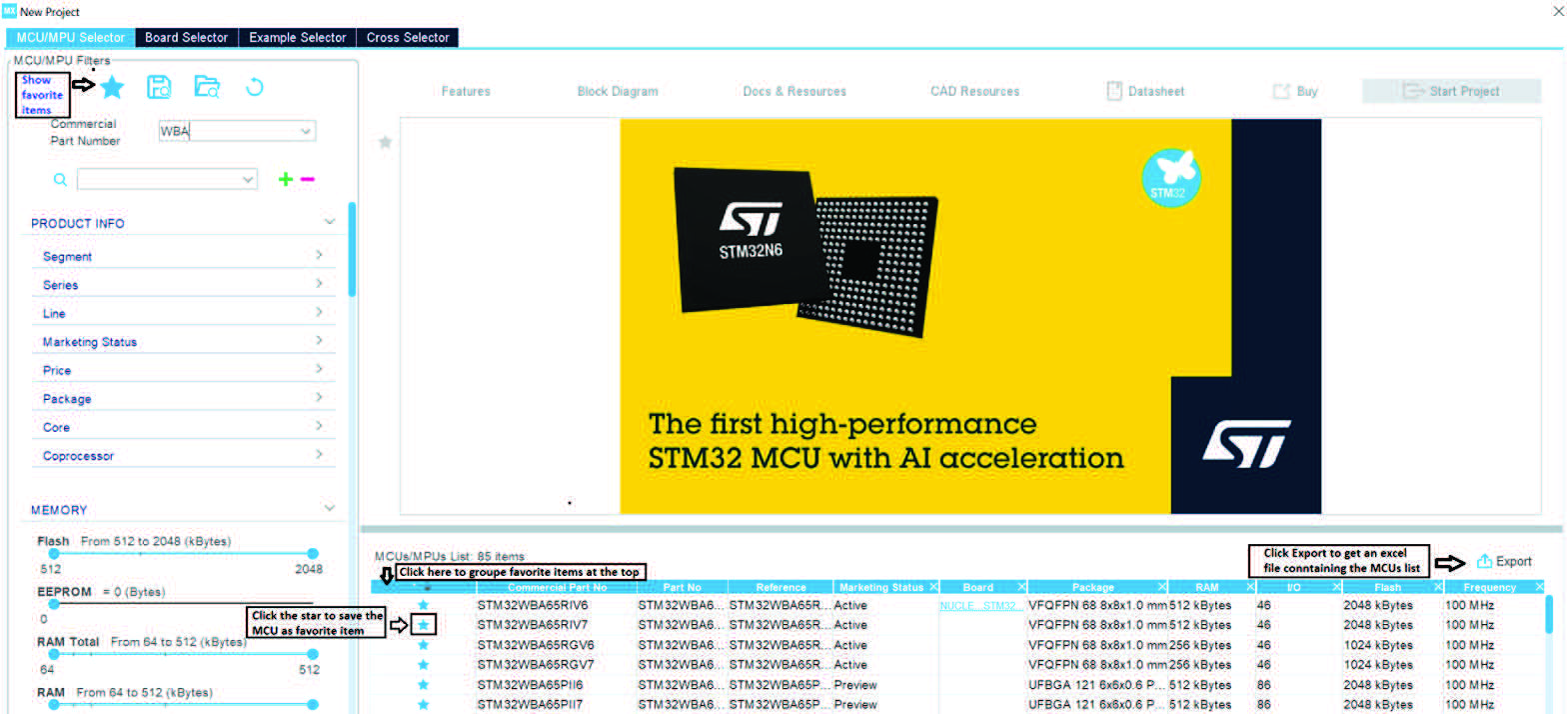Click the magnifier search icon in filters
The image size is (1568, 714).
pos(60,179)
